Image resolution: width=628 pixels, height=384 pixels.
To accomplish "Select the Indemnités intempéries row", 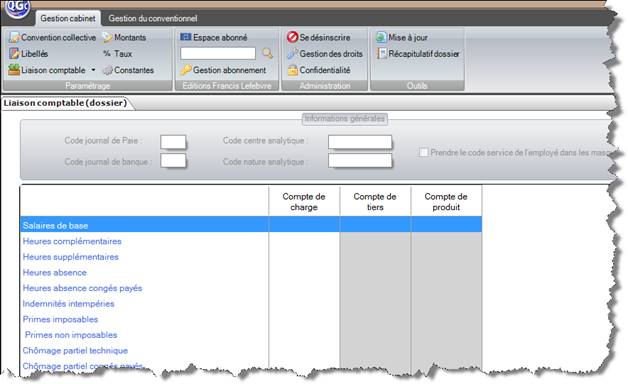I will click(x=251, y=304).
